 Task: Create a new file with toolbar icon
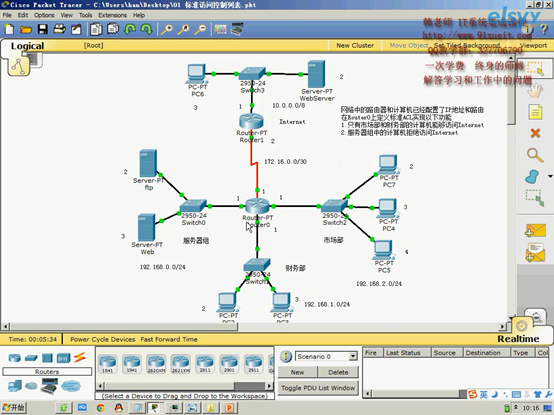pos(9,29)
